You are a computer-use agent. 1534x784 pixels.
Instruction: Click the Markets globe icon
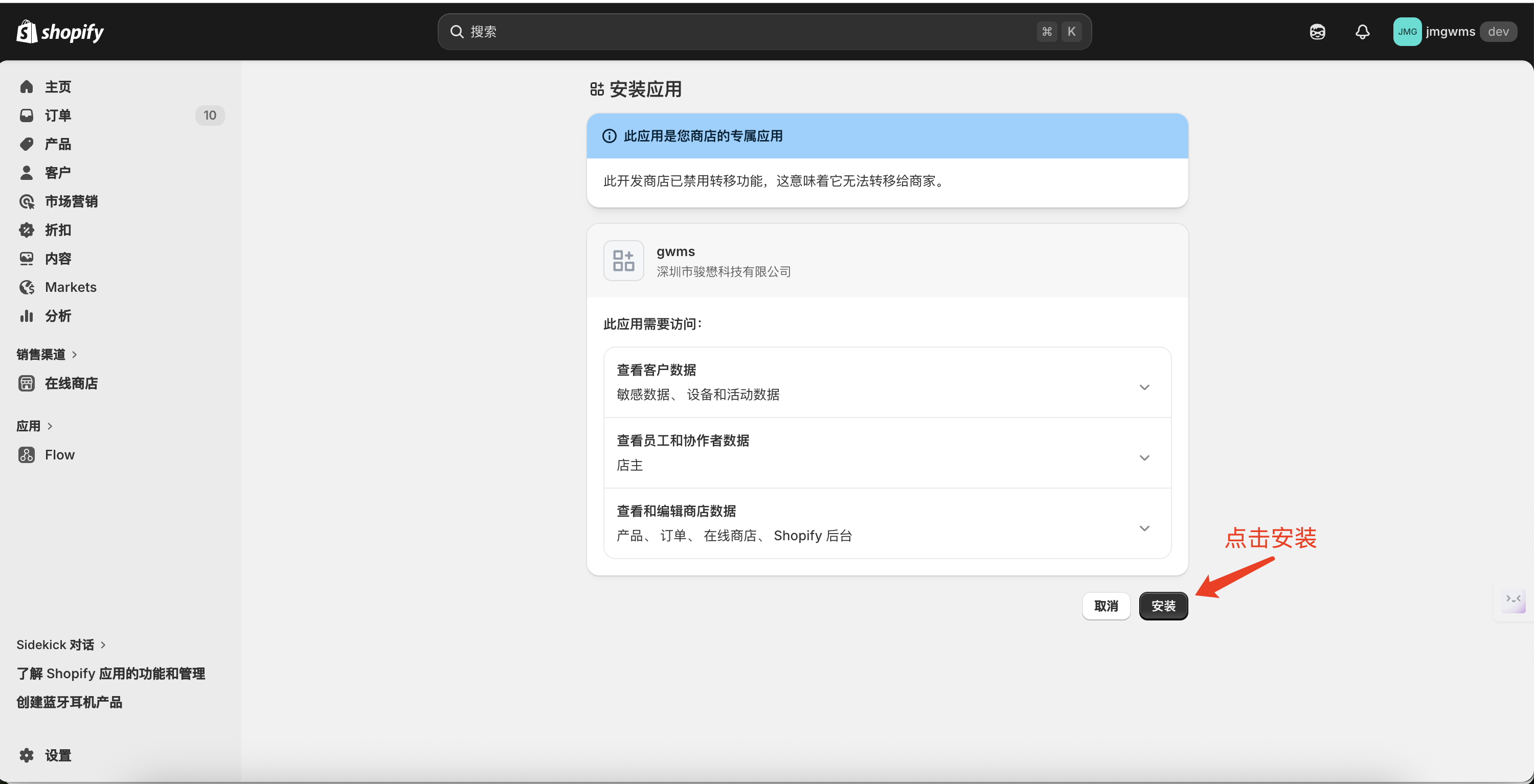(26, 287)
